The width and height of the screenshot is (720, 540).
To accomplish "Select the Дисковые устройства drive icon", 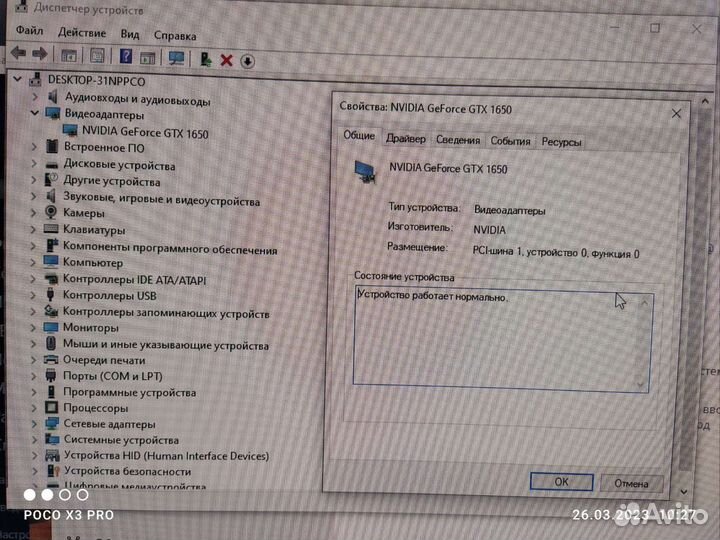I will (x=52, y=164).
